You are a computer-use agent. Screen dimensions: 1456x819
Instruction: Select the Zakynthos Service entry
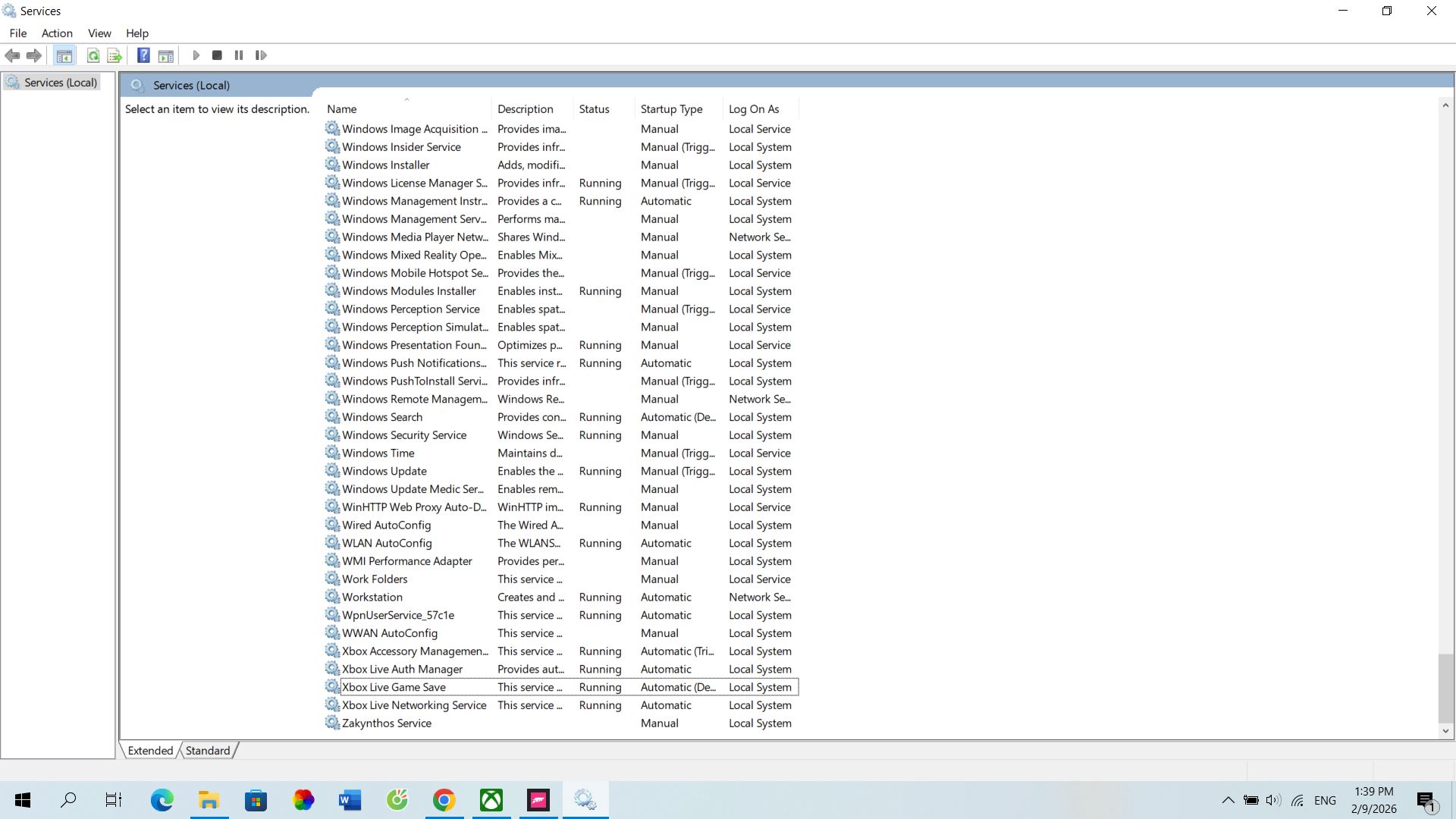(x=387, y=723)
